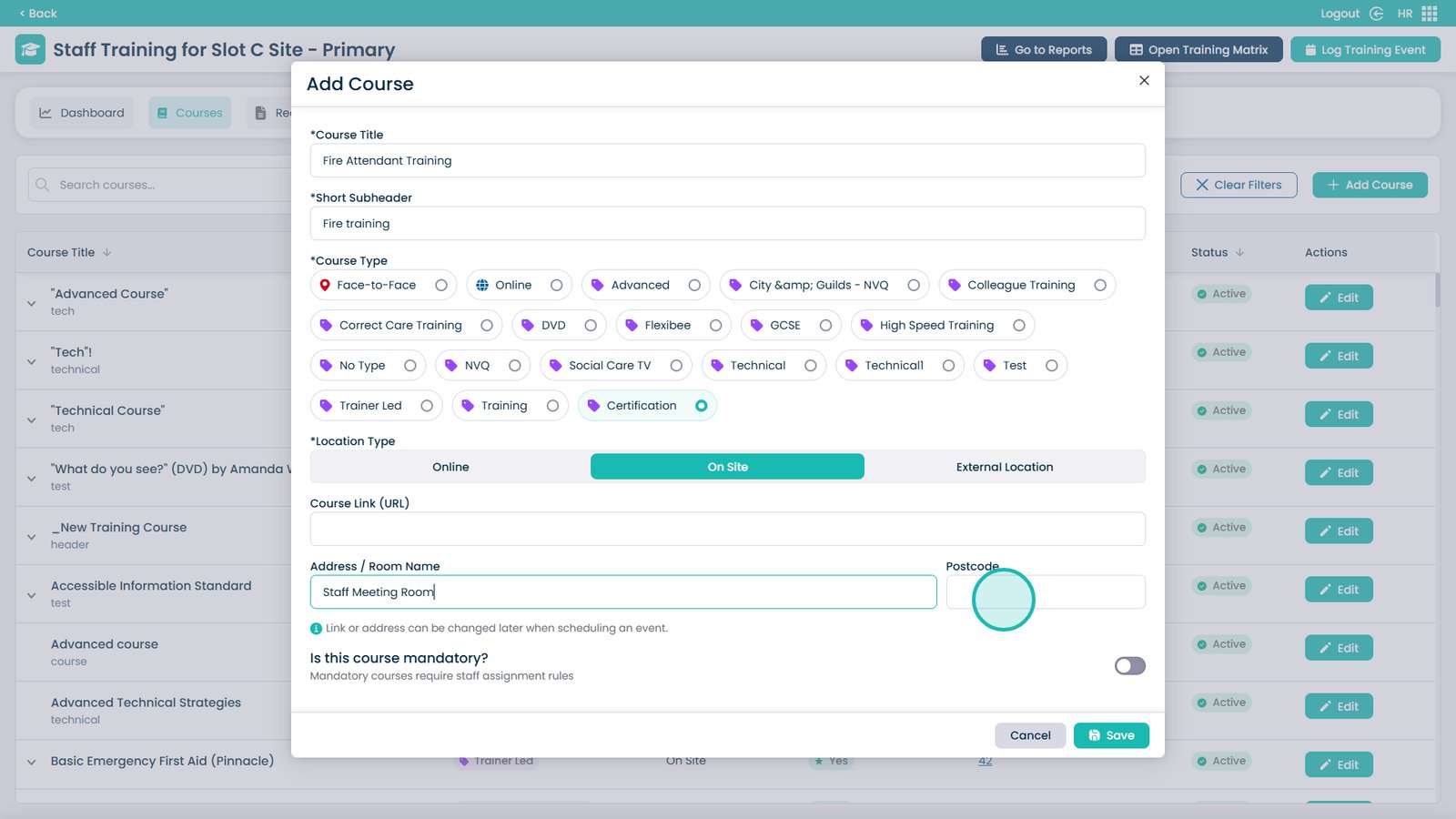Viewport: 1456px width, 819px height.
Task: Choose Correct Care Training type
Action: (x=407, y=325)
